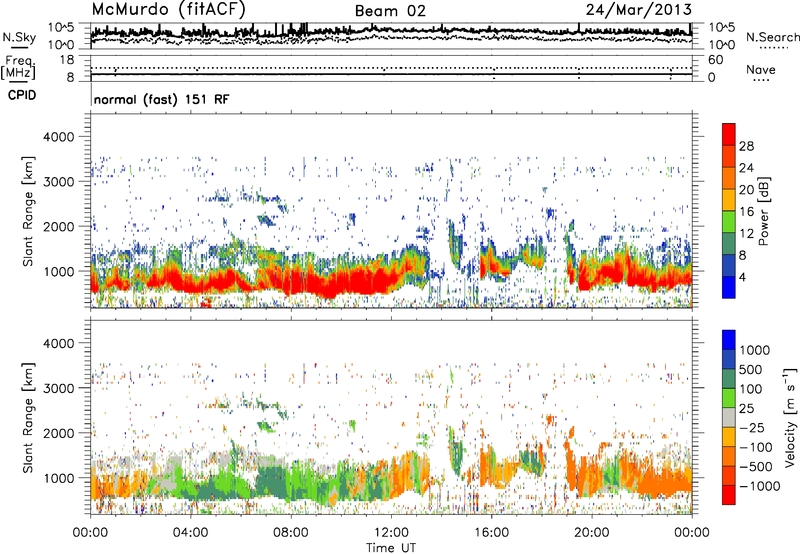Click the 'Velocity [m s-1]' colorbar label
800x554 pixels.
(x=790, y=417)
